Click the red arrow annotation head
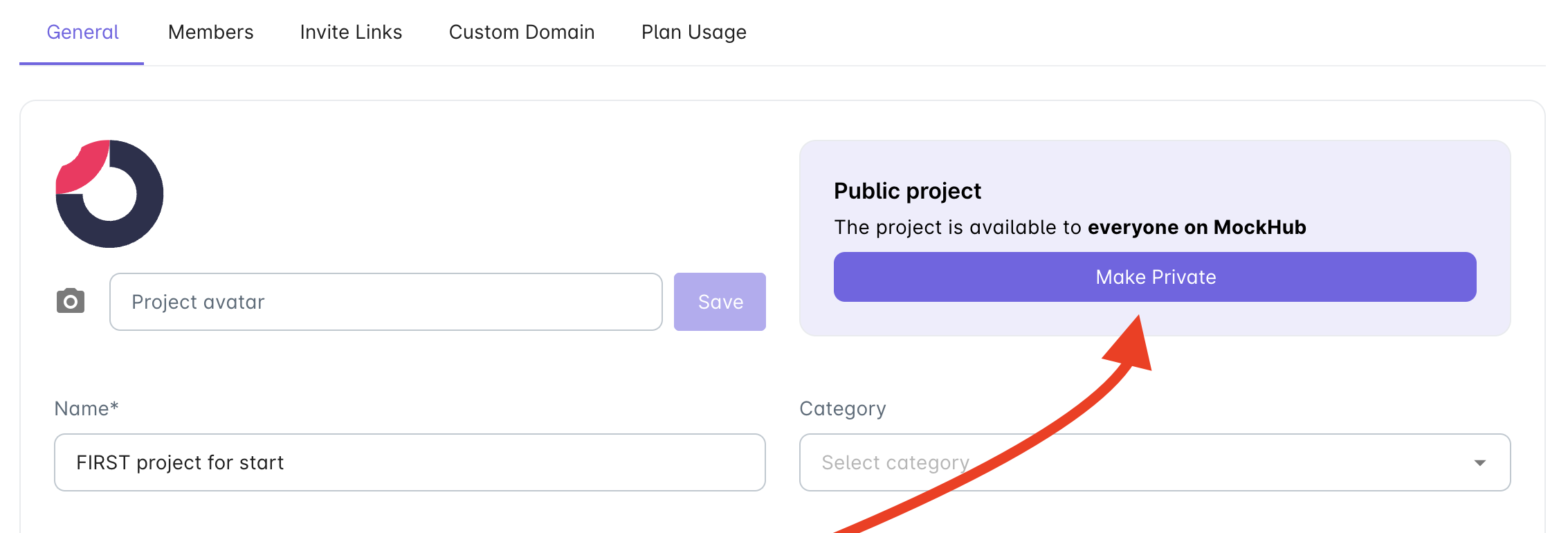Viewport: 1568px width, 533px height. pyautogui.click(x=1130, y=344)
